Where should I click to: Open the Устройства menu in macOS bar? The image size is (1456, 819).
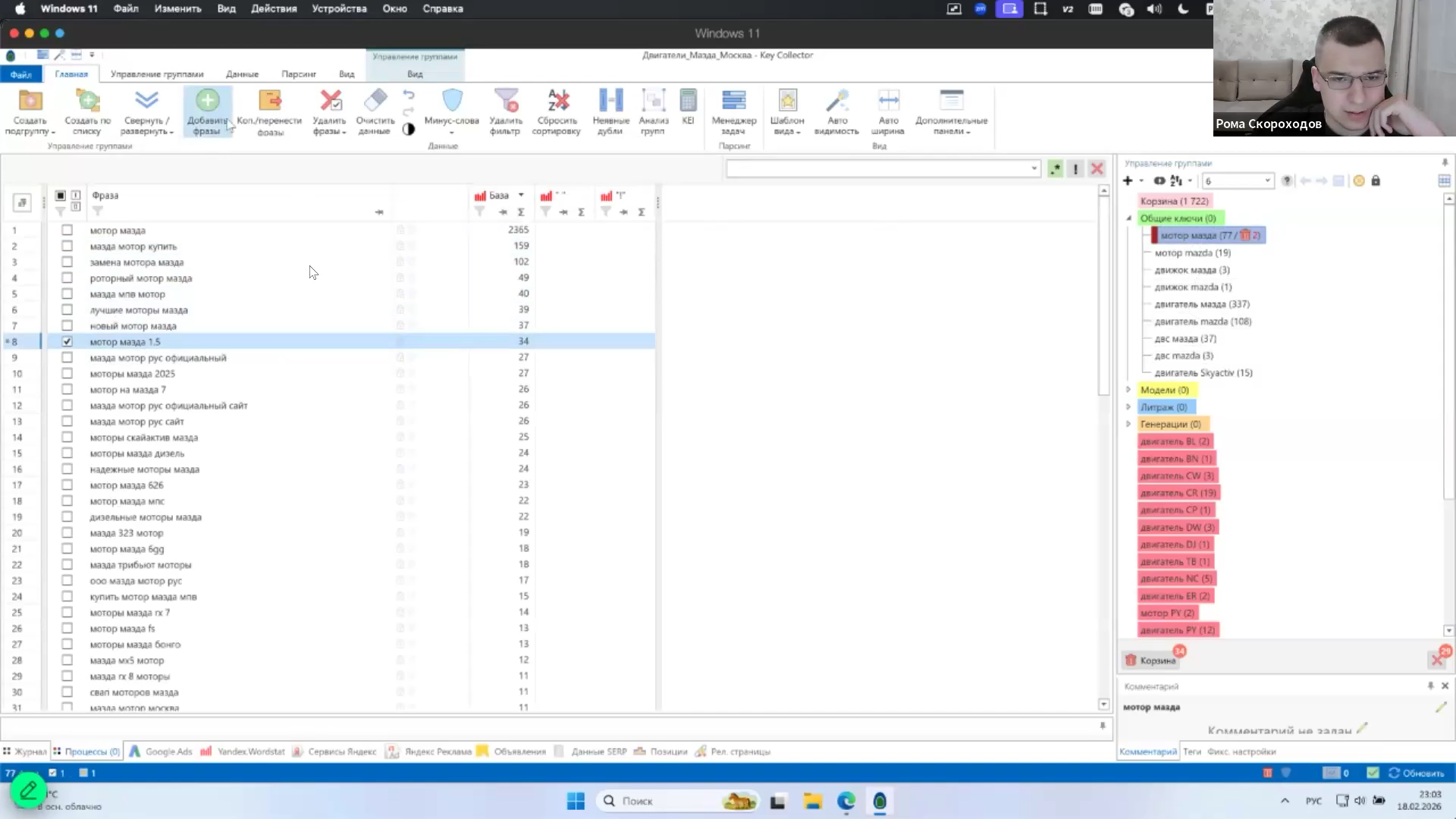(x=339, y=8)
